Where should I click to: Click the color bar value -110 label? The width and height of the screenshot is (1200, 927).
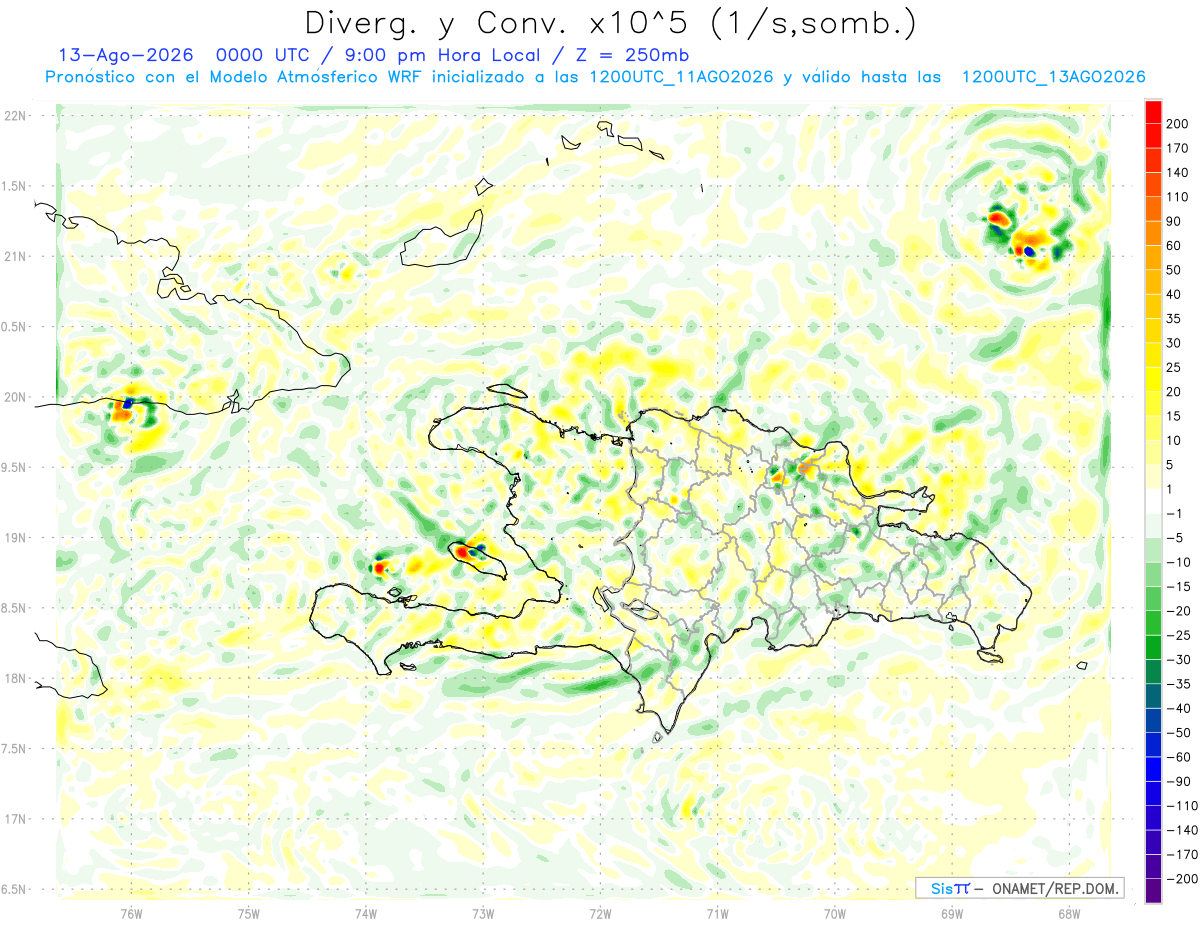coord(1181,805)
